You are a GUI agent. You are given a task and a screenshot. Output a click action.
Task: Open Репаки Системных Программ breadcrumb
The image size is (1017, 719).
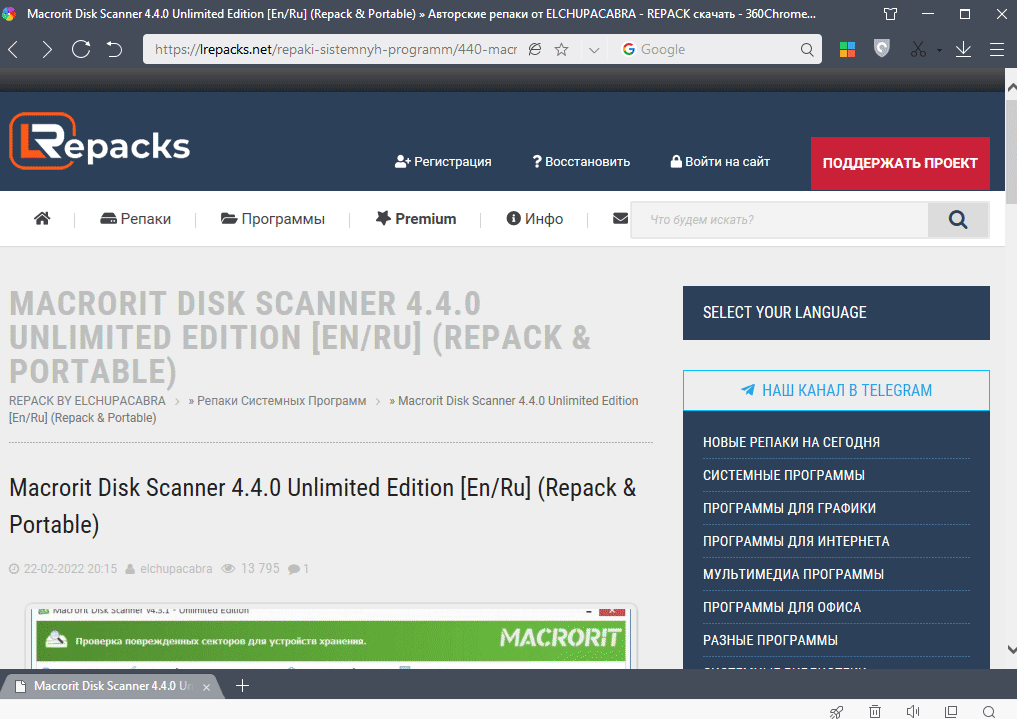[281, 401]
